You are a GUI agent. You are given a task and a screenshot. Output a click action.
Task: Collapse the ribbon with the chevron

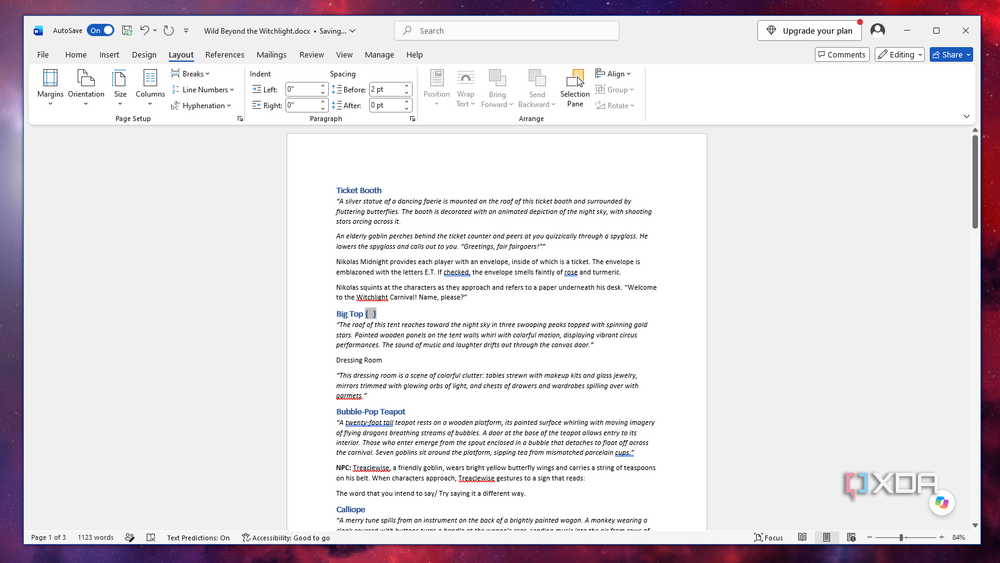966,116
